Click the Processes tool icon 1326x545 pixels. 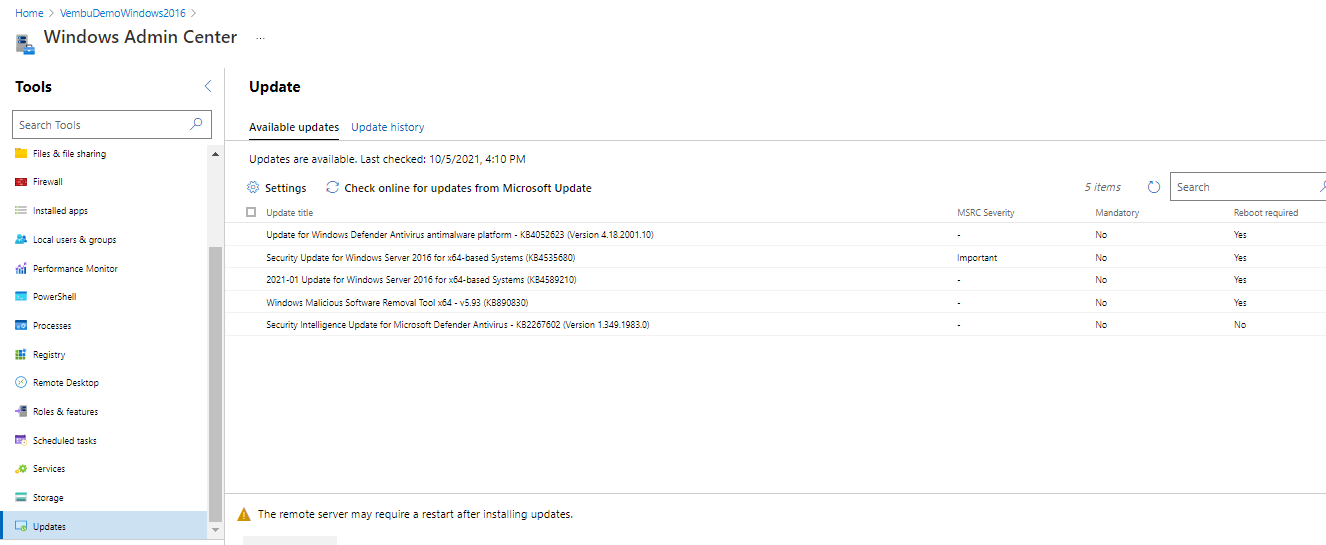click(x=21, y=326)
